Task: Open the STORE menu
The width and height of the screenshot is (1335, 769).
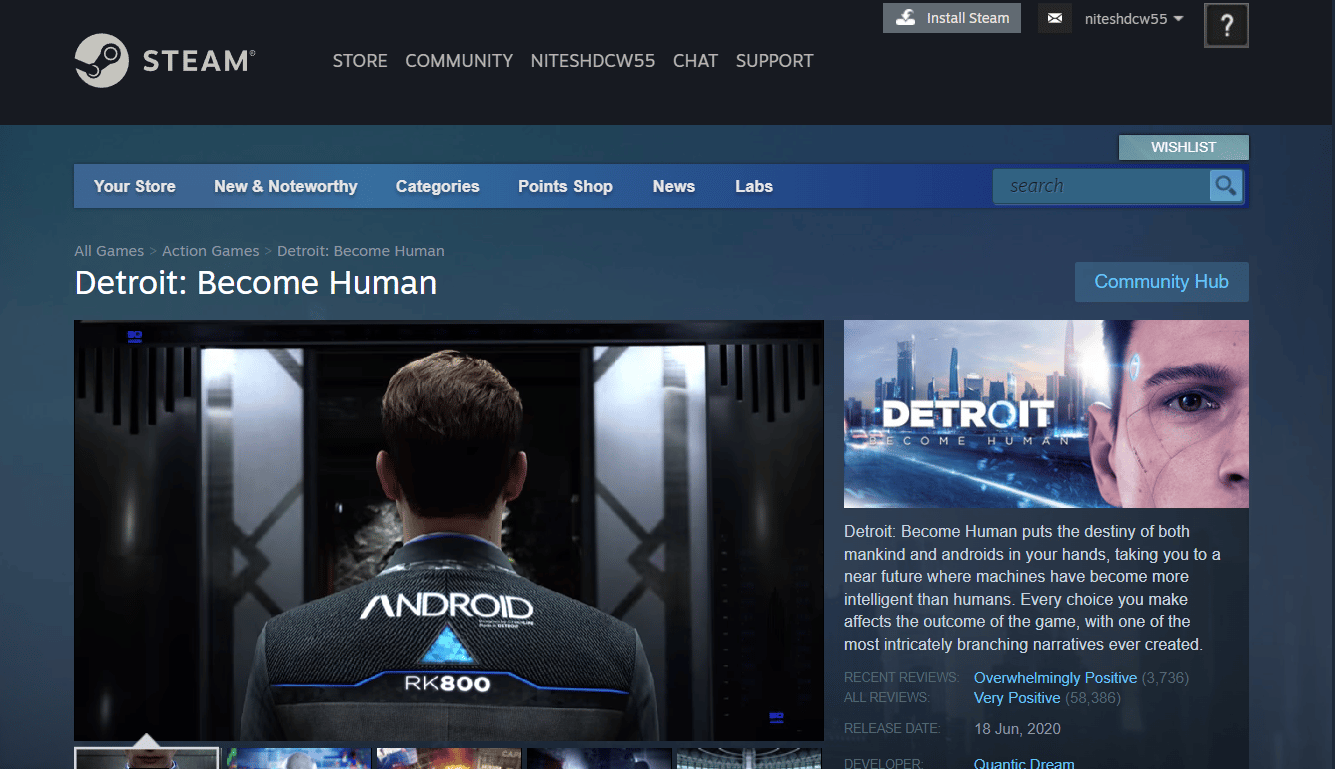Action: 360,61
